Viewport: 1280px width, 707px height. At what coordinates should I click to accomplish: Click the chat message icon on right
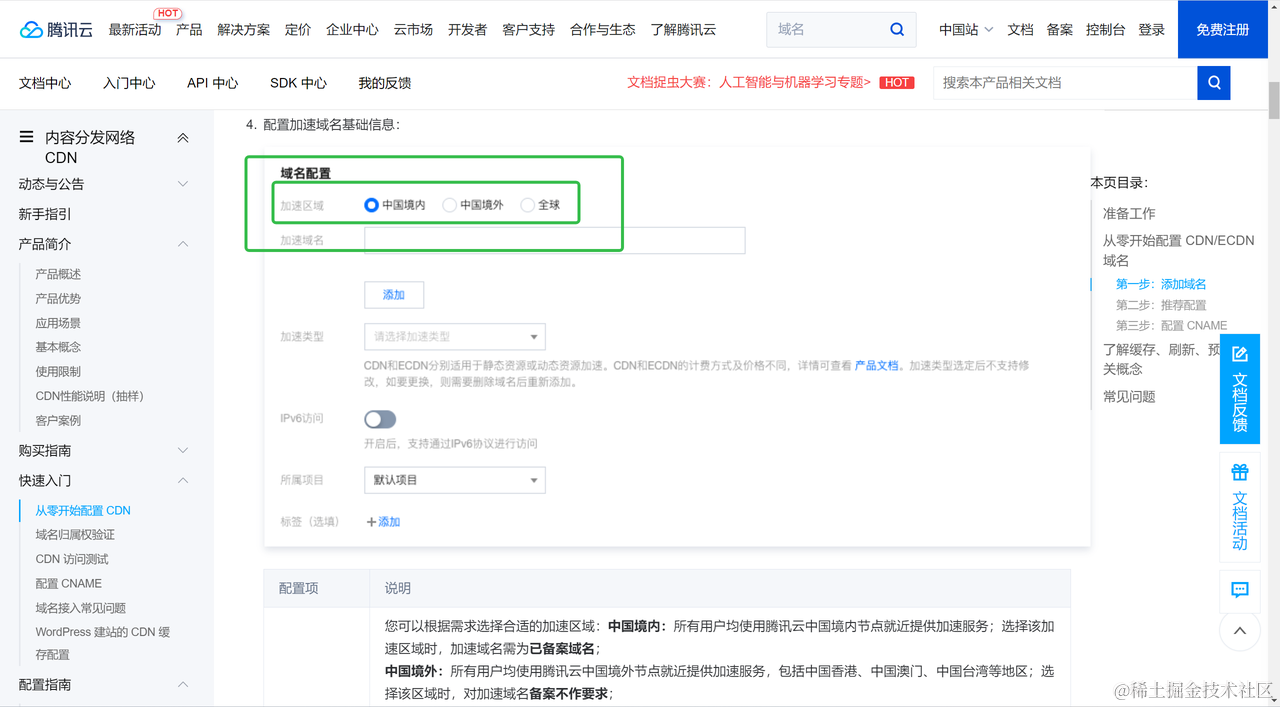tap(1240, 590)
